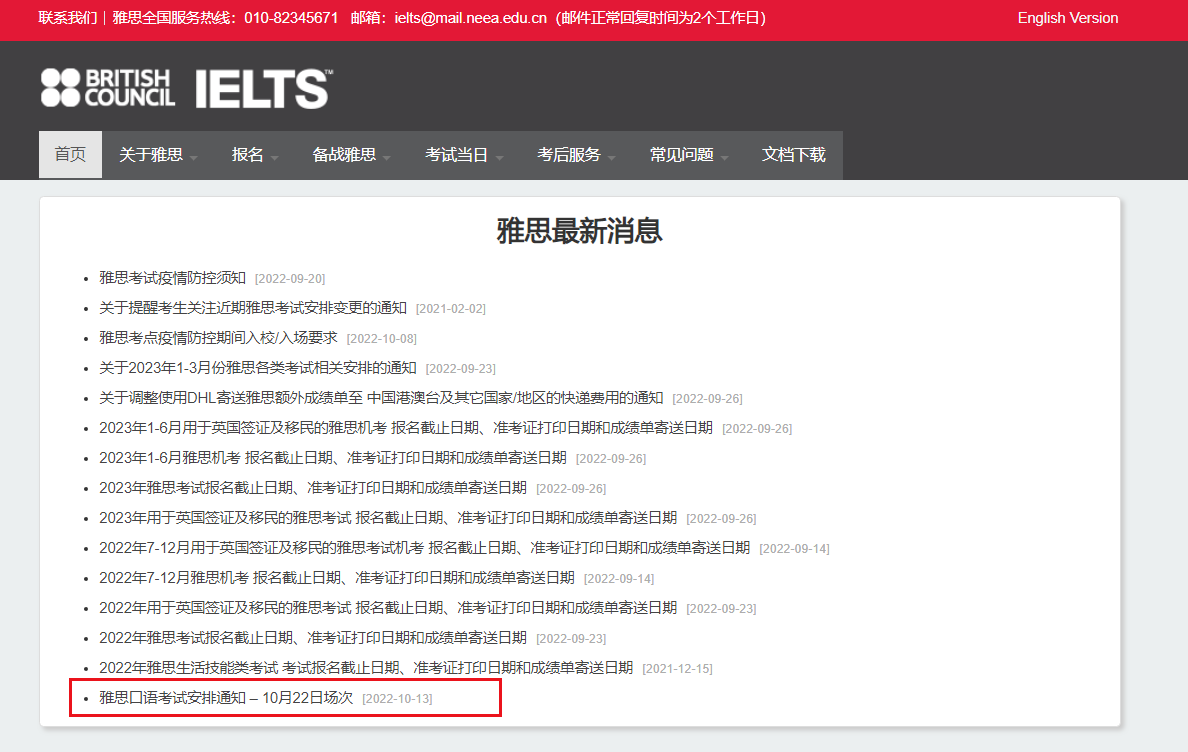Click the date [2022-09-20]
Image resolution: width=1188 pixels, height=752 pixels.
point(290,279)
